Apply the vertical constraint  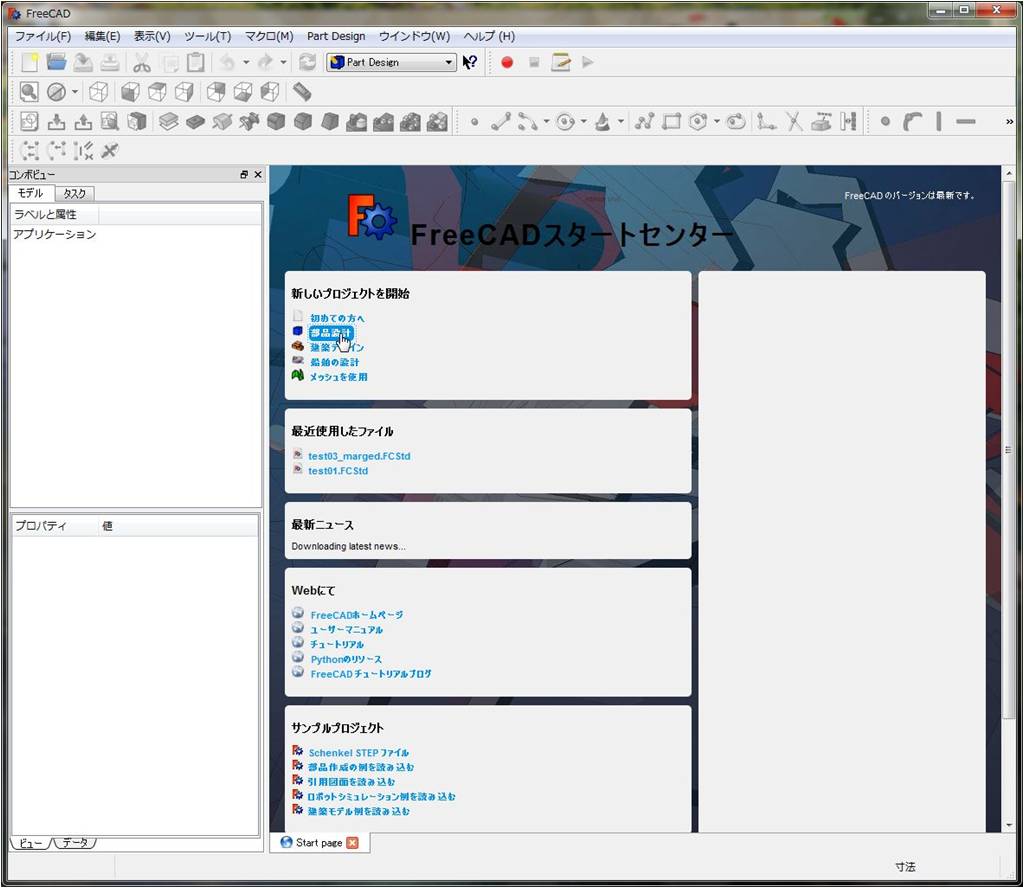coord(938,122)
